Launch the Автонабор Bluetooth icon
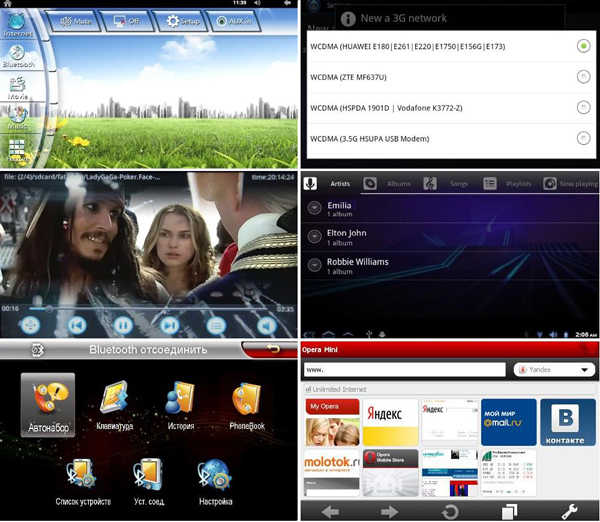600x522 pixels. [47, 403]
